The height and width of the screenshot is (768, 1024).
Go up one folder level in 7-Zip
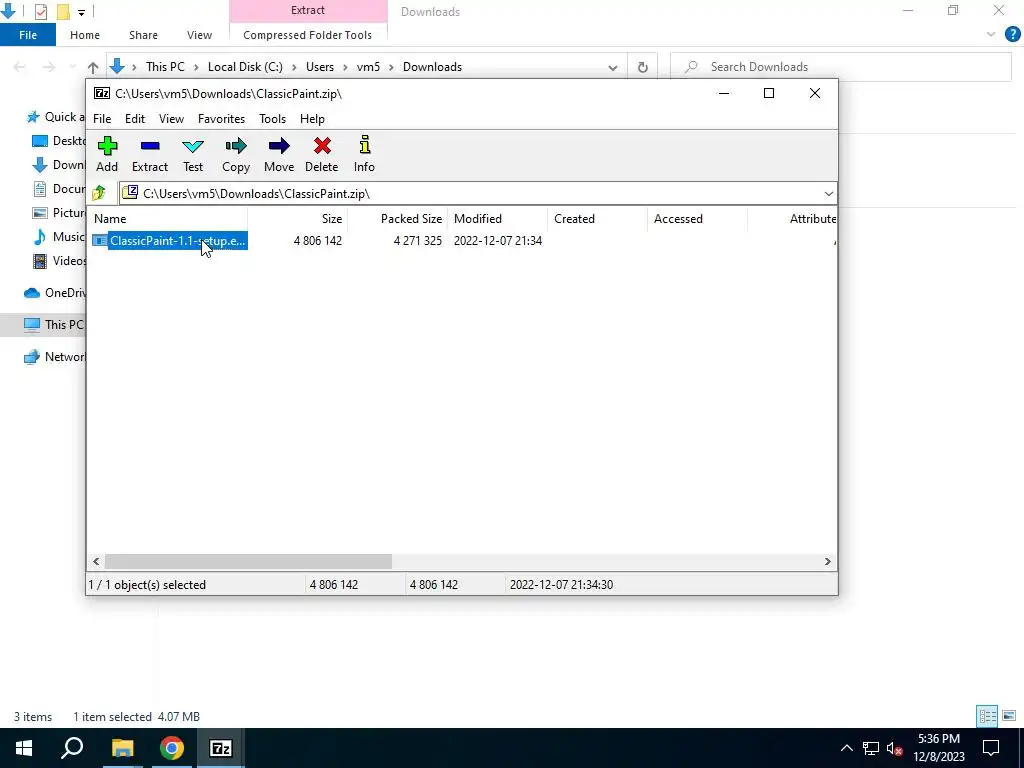tap(99, 193)
